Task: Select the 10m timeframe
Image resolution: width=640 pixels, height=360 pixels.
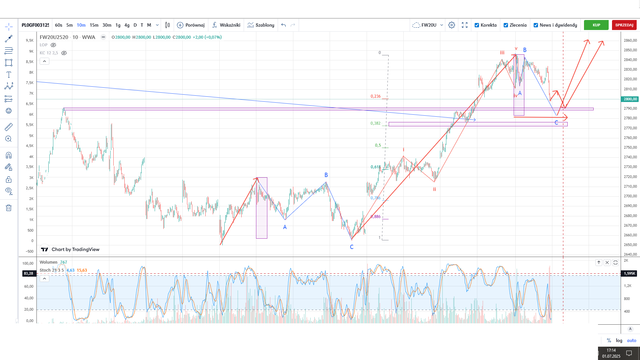Action: 81,25
